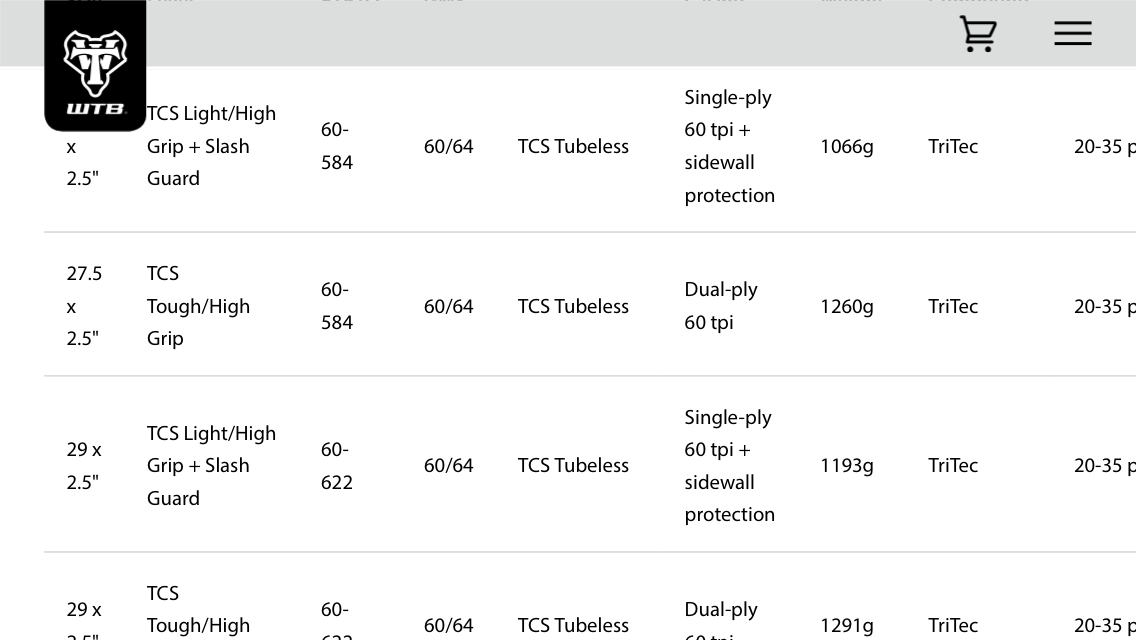The height and width of the screenshot is (640, 1136).
Task: Click the 1291g weight cell
Action: tap(846, 625)
